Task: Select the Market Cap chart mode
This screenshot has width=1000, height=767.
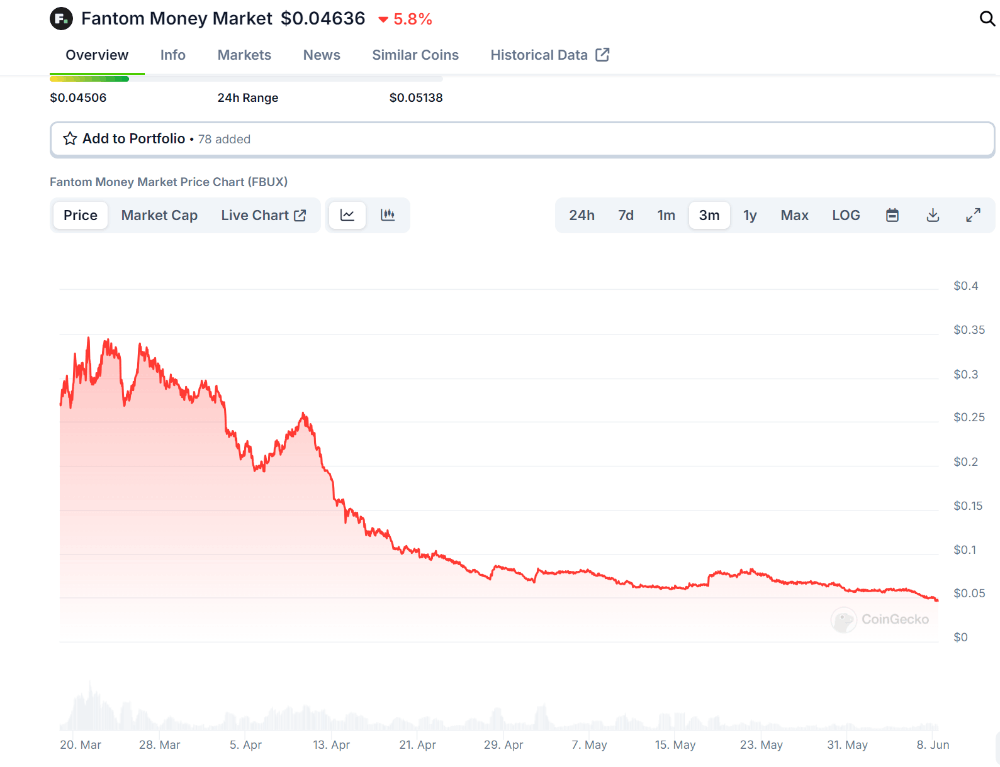Action: coord(159,215)
